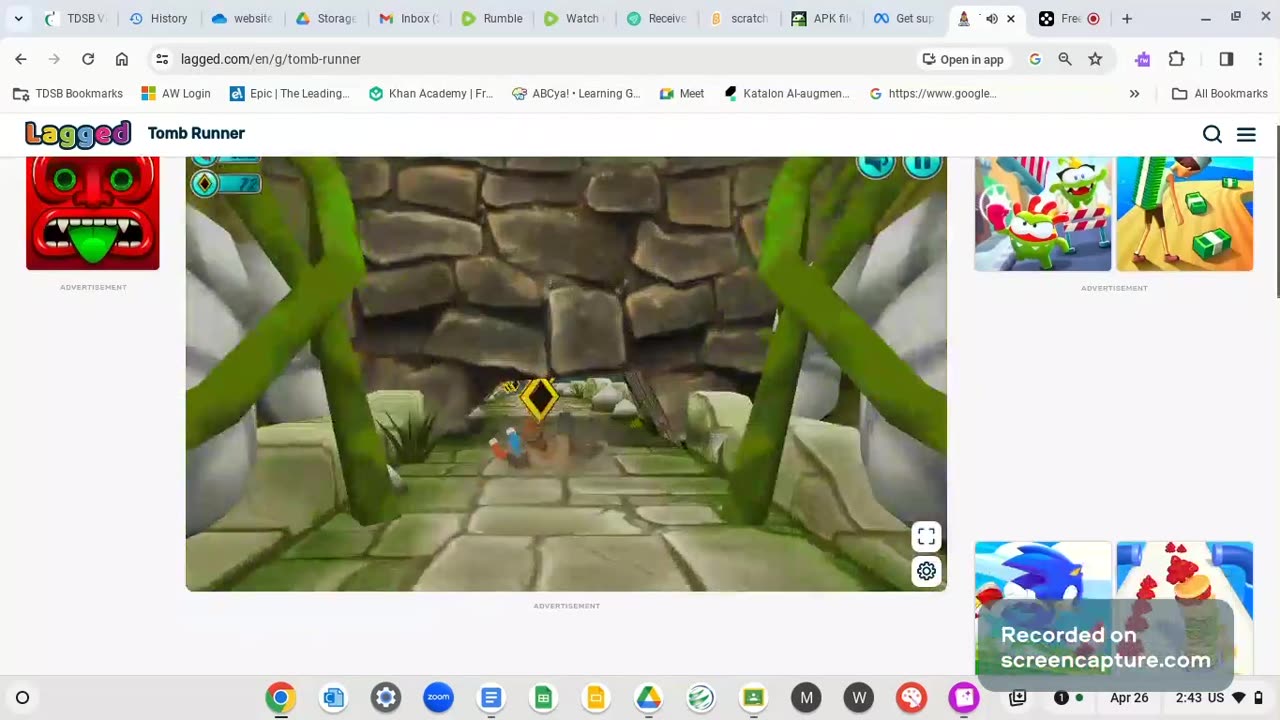Image resolution: width=1280 pixels, height=720 pixels.
Task: Switch to the Get support tab
Action: point(905,18)
